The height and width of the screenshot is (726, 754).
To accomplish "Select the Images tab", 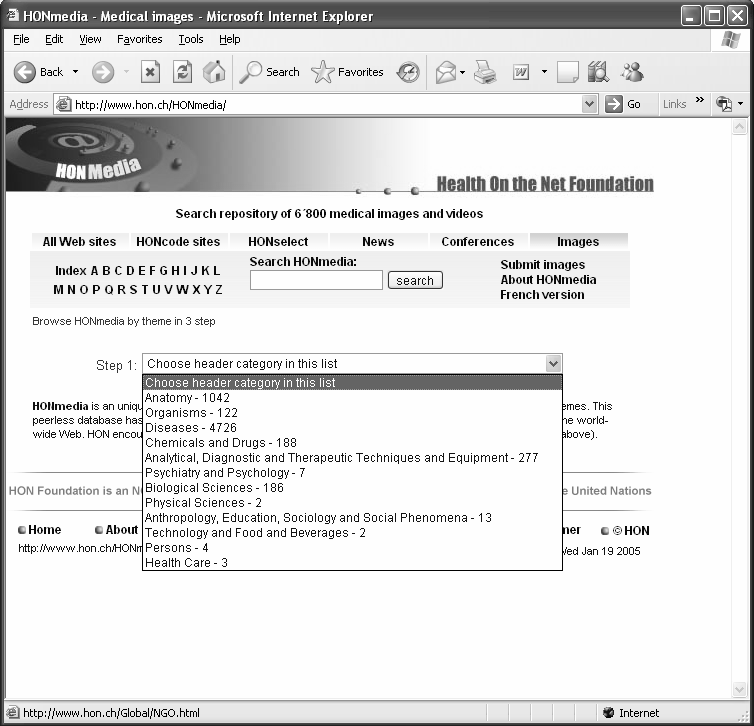I will [x=578, y=241].
